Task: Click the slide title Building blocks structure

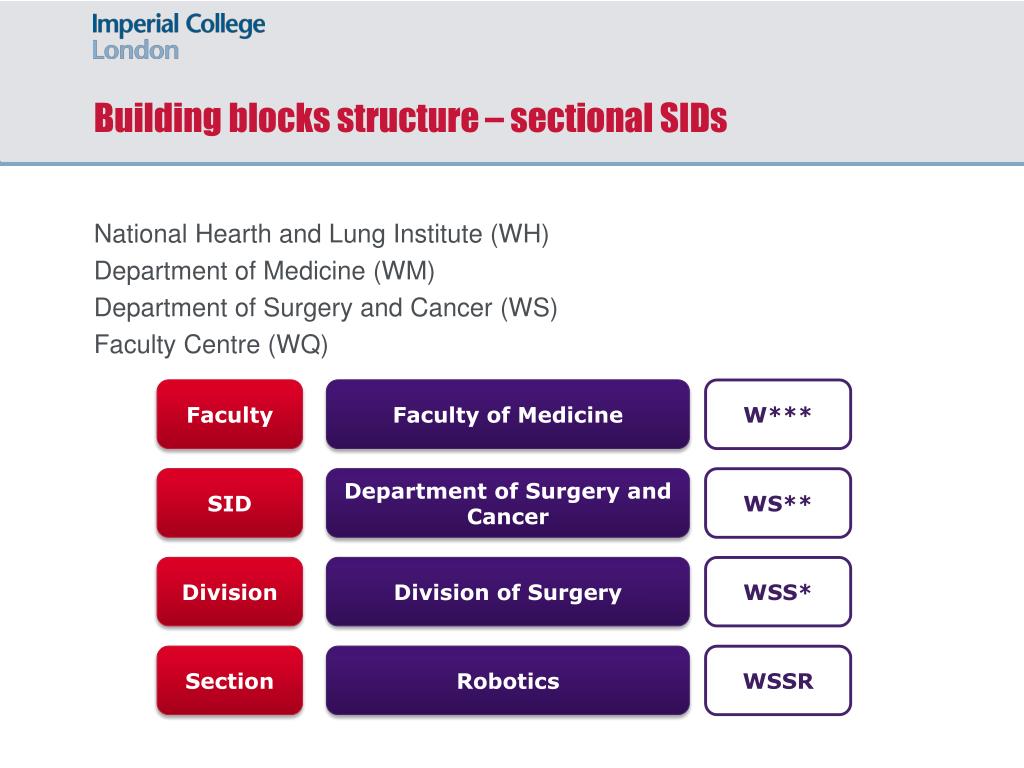Action: pyautogui.click(x=410, y=118)
